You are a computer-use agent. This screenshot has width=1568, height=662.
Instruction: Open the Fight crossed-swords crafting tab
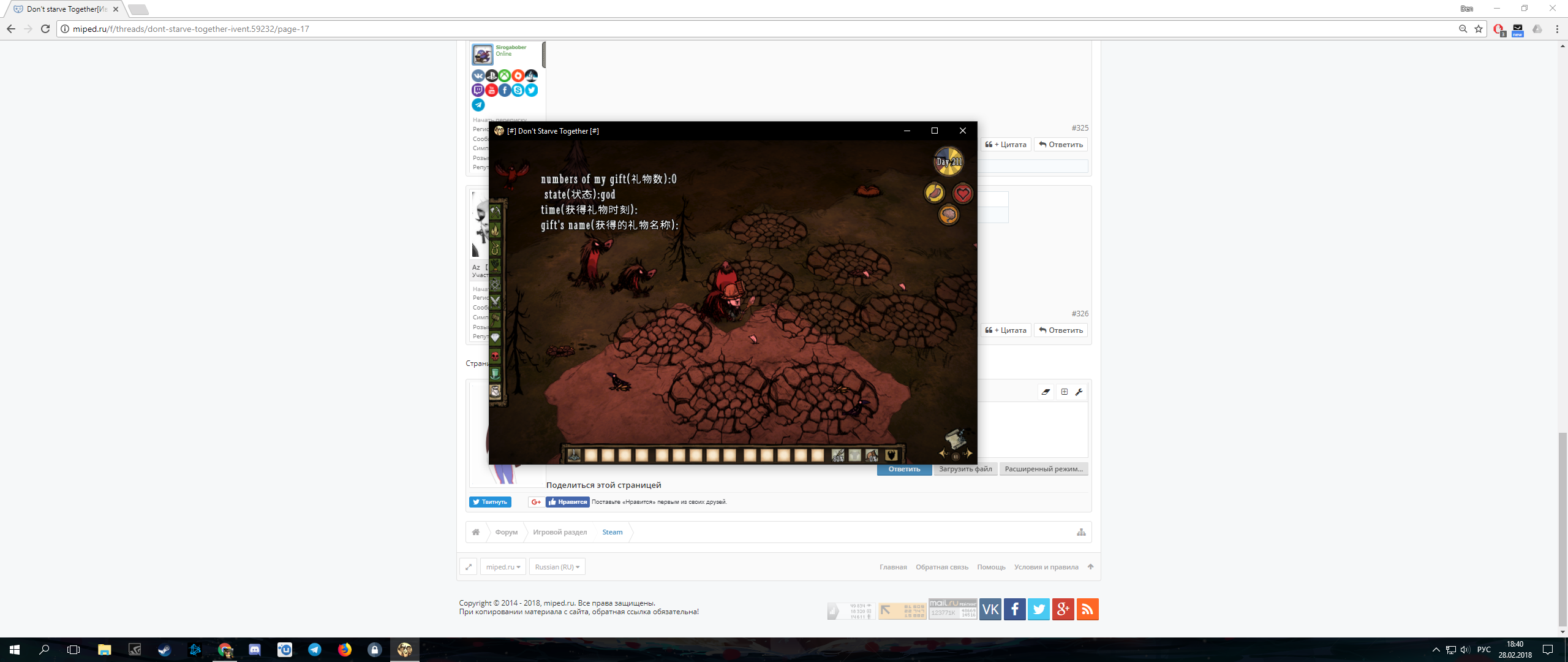495,302
